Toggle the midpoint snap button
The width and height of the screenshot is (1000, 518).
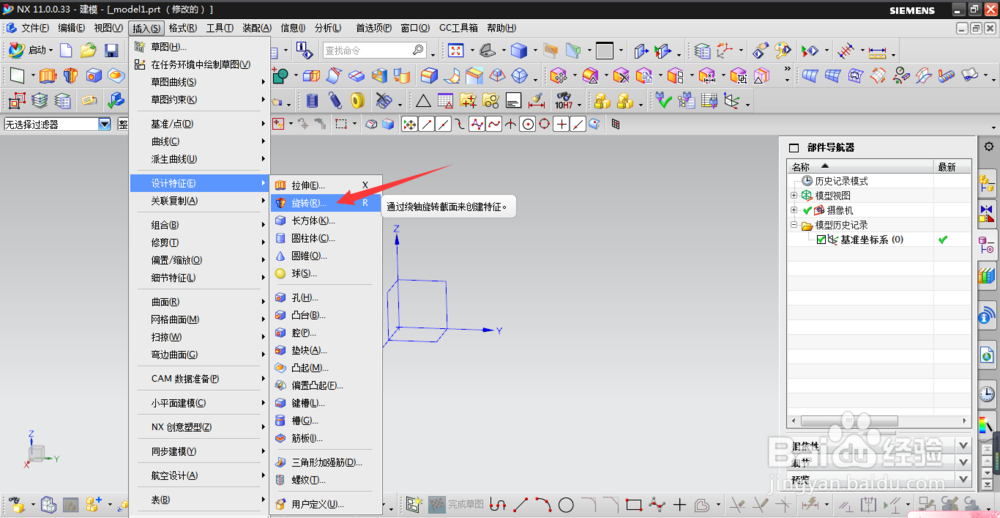point(443,124)
